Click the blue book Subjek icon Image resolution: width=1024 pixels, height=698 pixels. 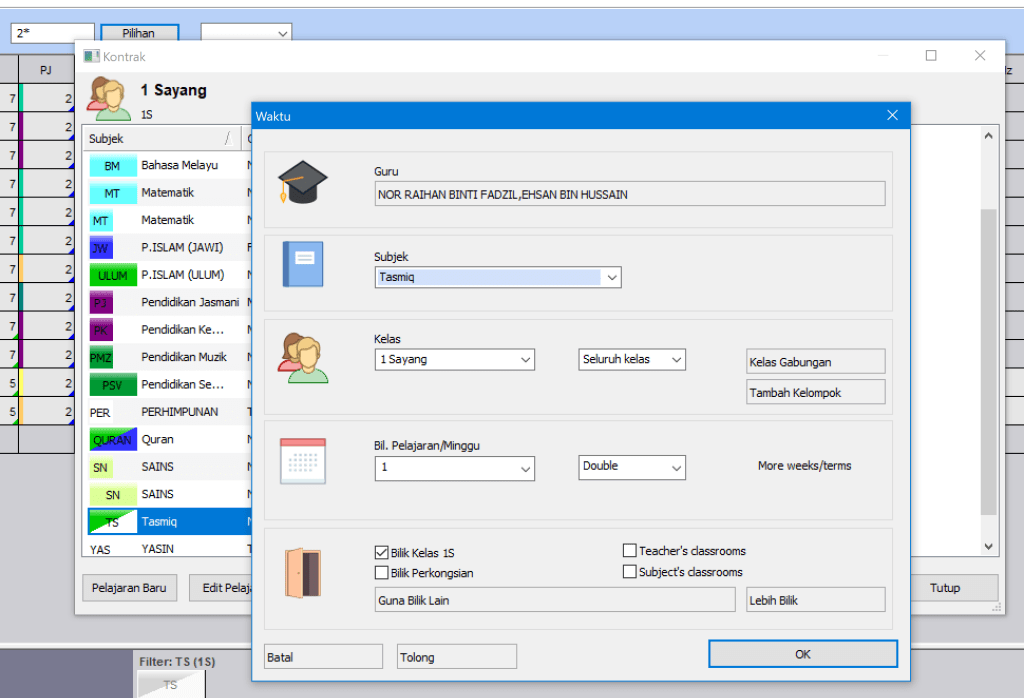[303, 264]
